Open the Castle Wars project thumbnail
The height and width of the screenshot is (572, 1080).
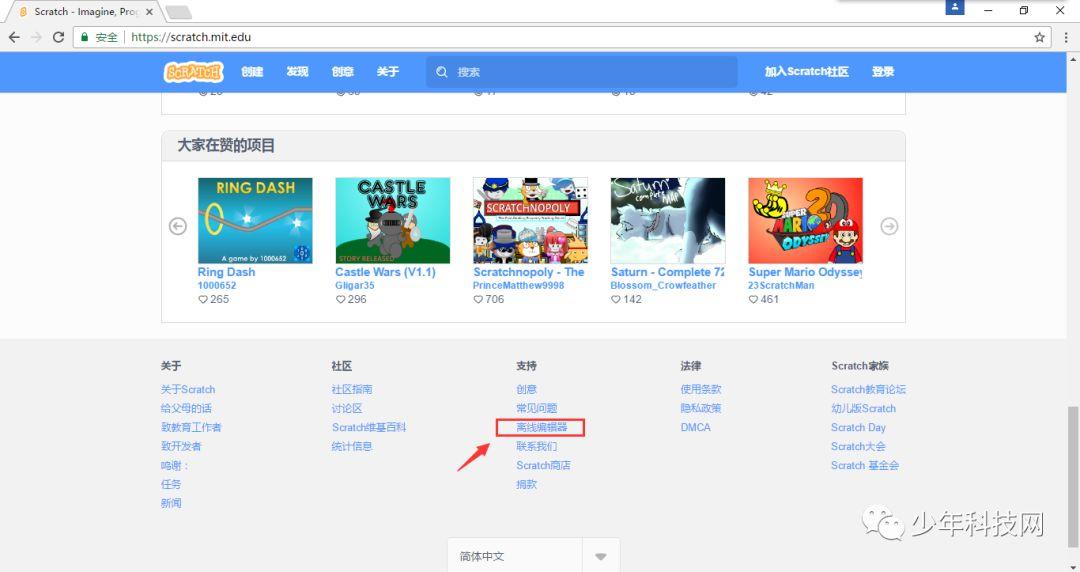click(x=393, y=221)
